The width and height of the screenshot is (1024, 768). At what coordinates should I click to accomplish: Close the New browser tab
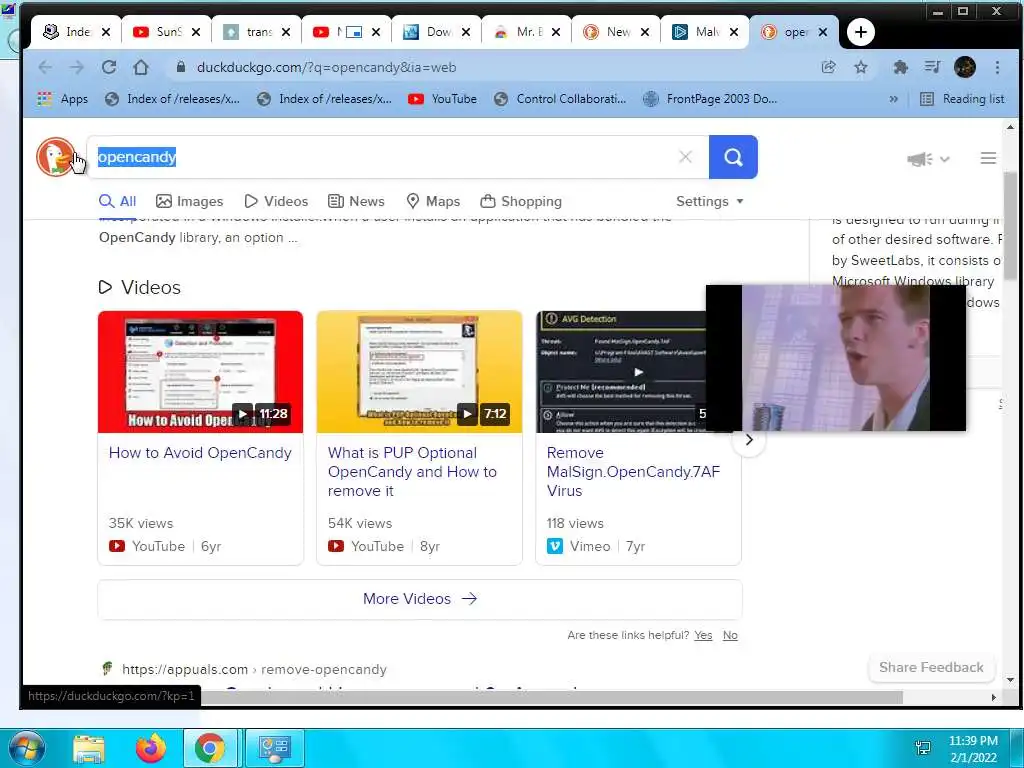tap(645, 32)
